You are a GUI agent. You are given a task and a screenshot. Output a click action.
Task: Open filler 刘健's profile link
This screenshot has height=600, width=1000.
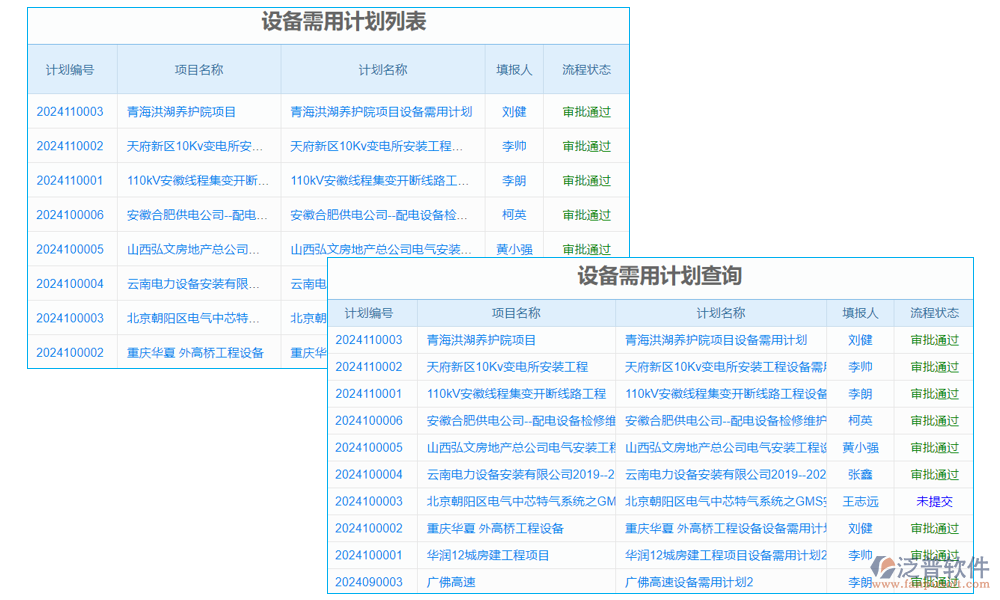[859, 340]
